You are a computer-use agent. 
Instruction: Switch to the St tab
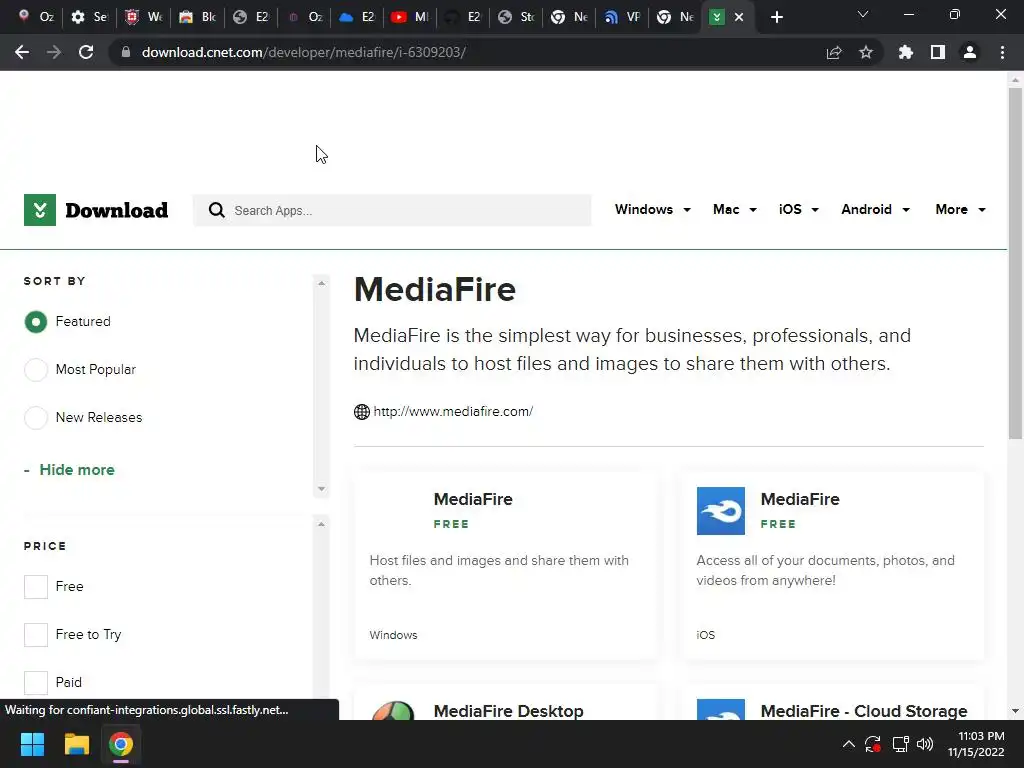[515, 17]
